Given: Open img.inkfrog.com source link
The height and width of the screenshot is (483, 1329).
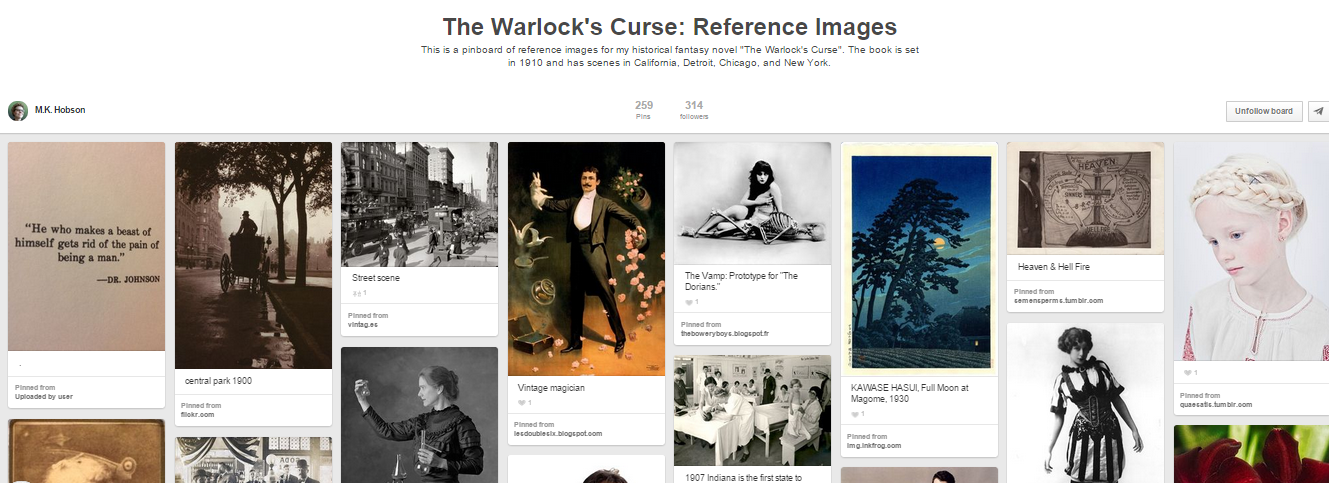Looking at the screenshot, I should (x=874, y=445).
